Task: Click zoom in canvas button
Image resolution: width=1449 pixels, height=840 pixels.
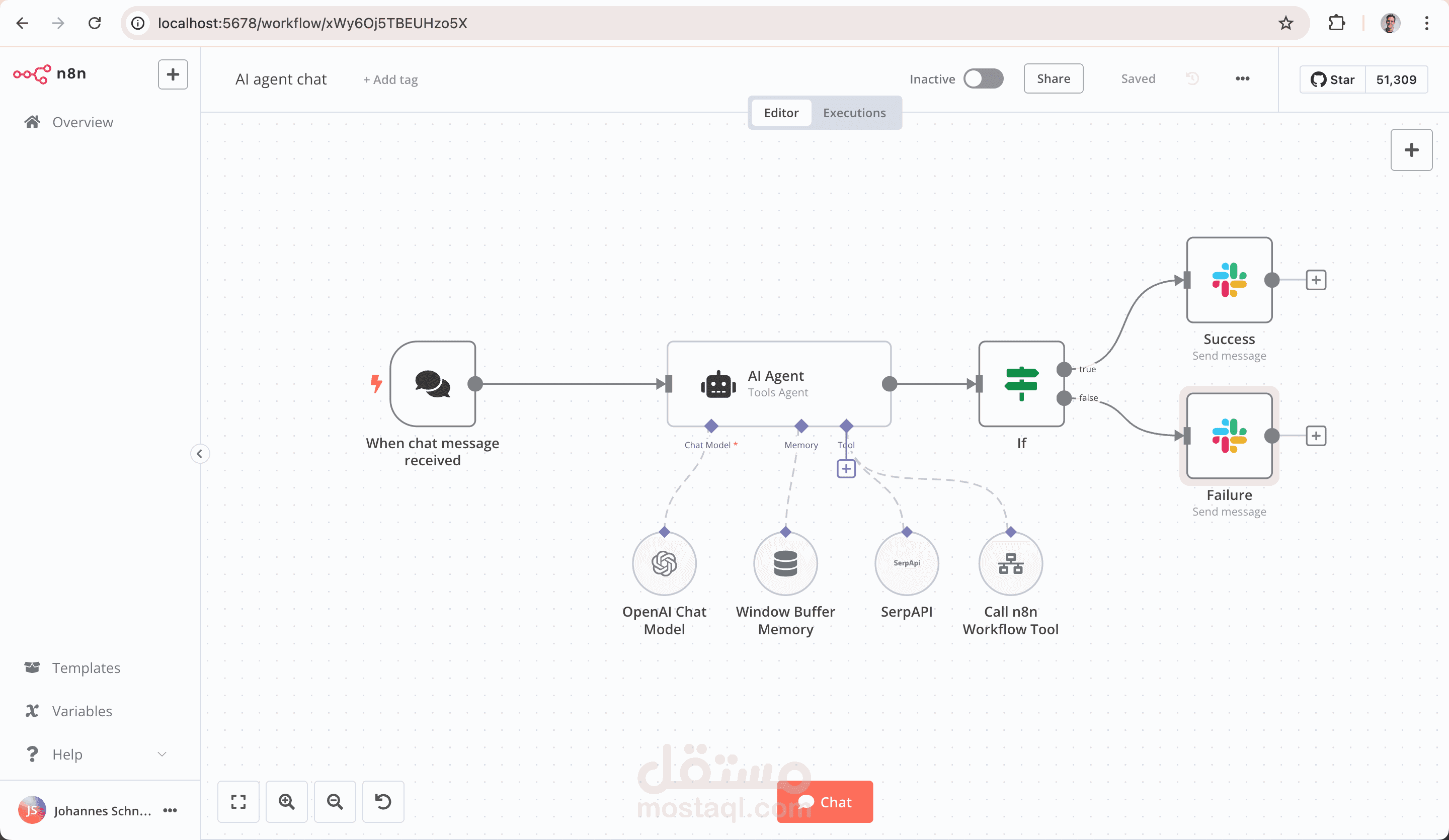Action: click(x=286, y=801)
